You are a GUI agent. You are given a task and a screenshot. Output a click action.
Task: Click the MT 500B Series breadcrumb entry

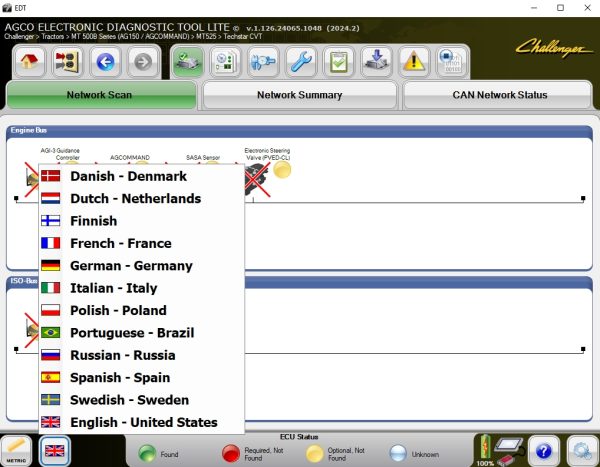130,36
